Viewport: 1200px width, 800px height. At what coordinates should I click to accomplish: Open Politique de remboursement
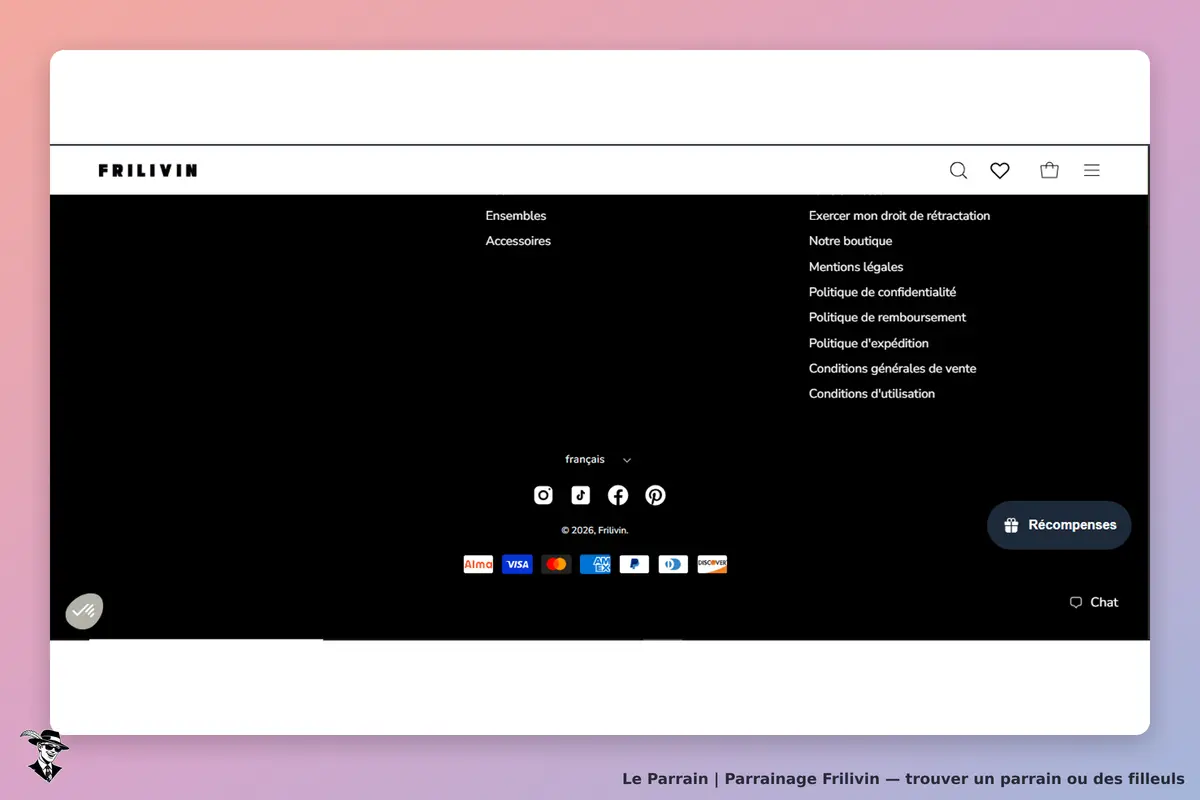887,317
